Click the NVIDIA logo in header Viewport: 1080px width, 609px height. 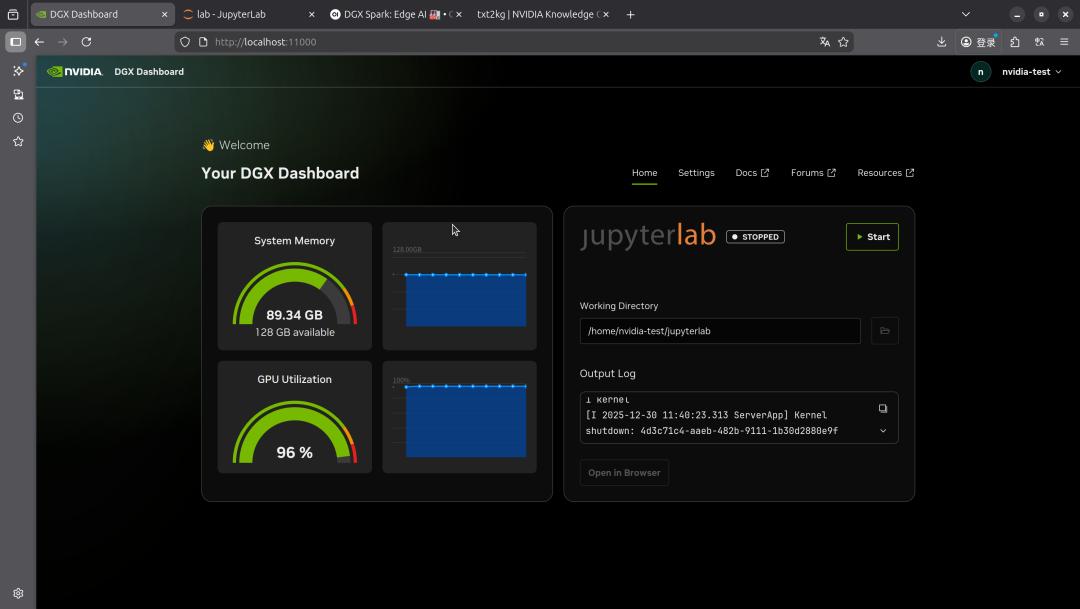75,72
